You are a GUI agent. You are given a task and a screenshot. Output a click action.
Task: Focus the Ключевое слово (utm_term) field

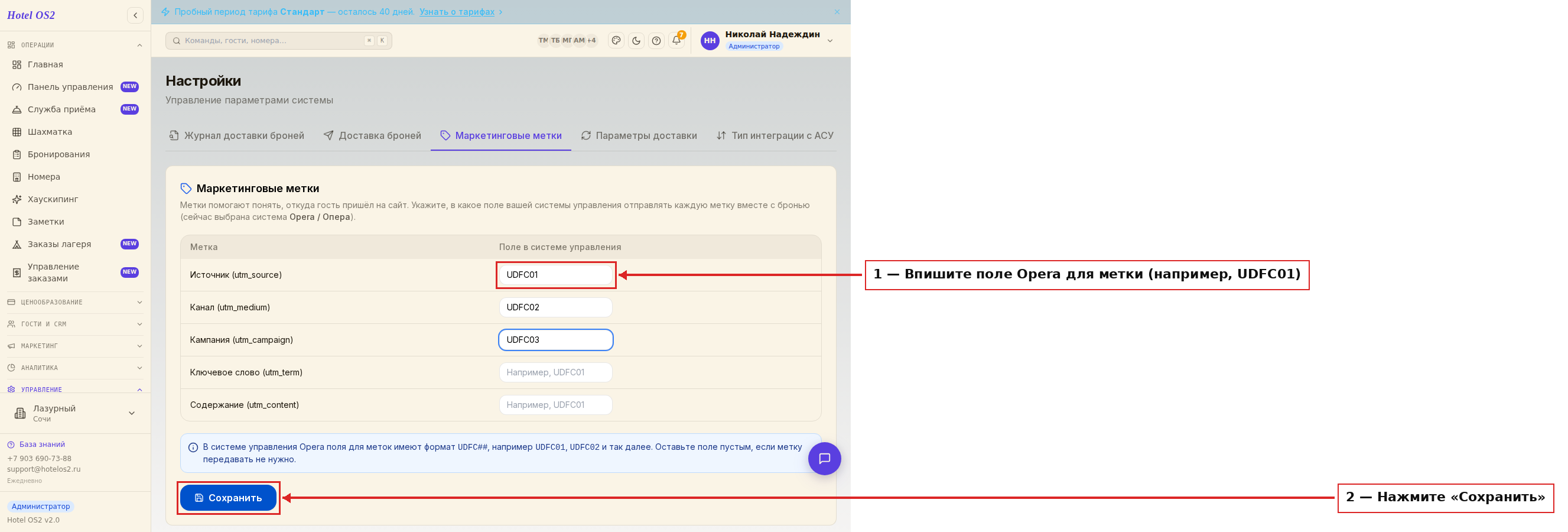click(555, 372)
